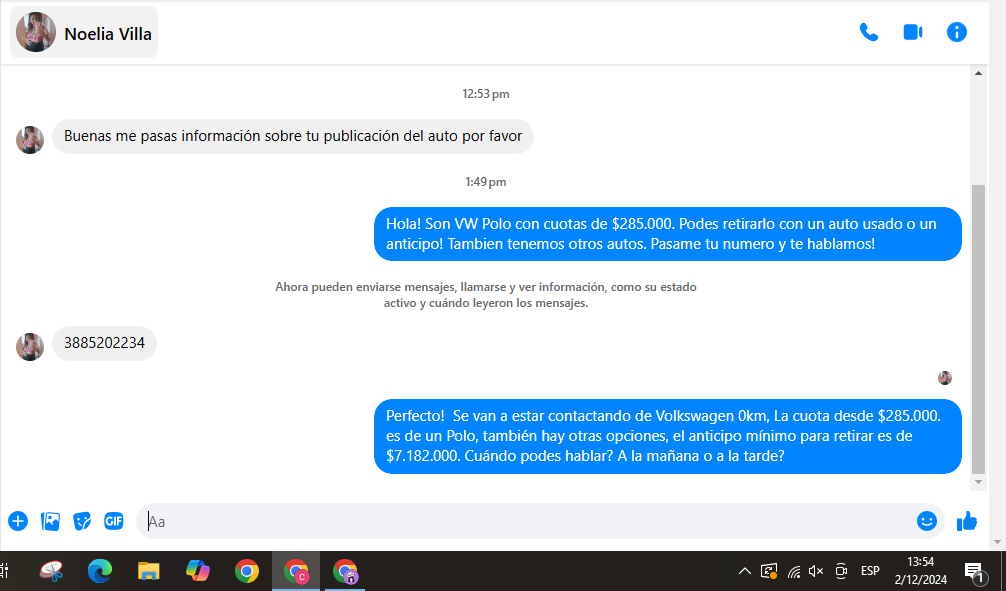Attach a photo or file

click(x=50, y=521)
